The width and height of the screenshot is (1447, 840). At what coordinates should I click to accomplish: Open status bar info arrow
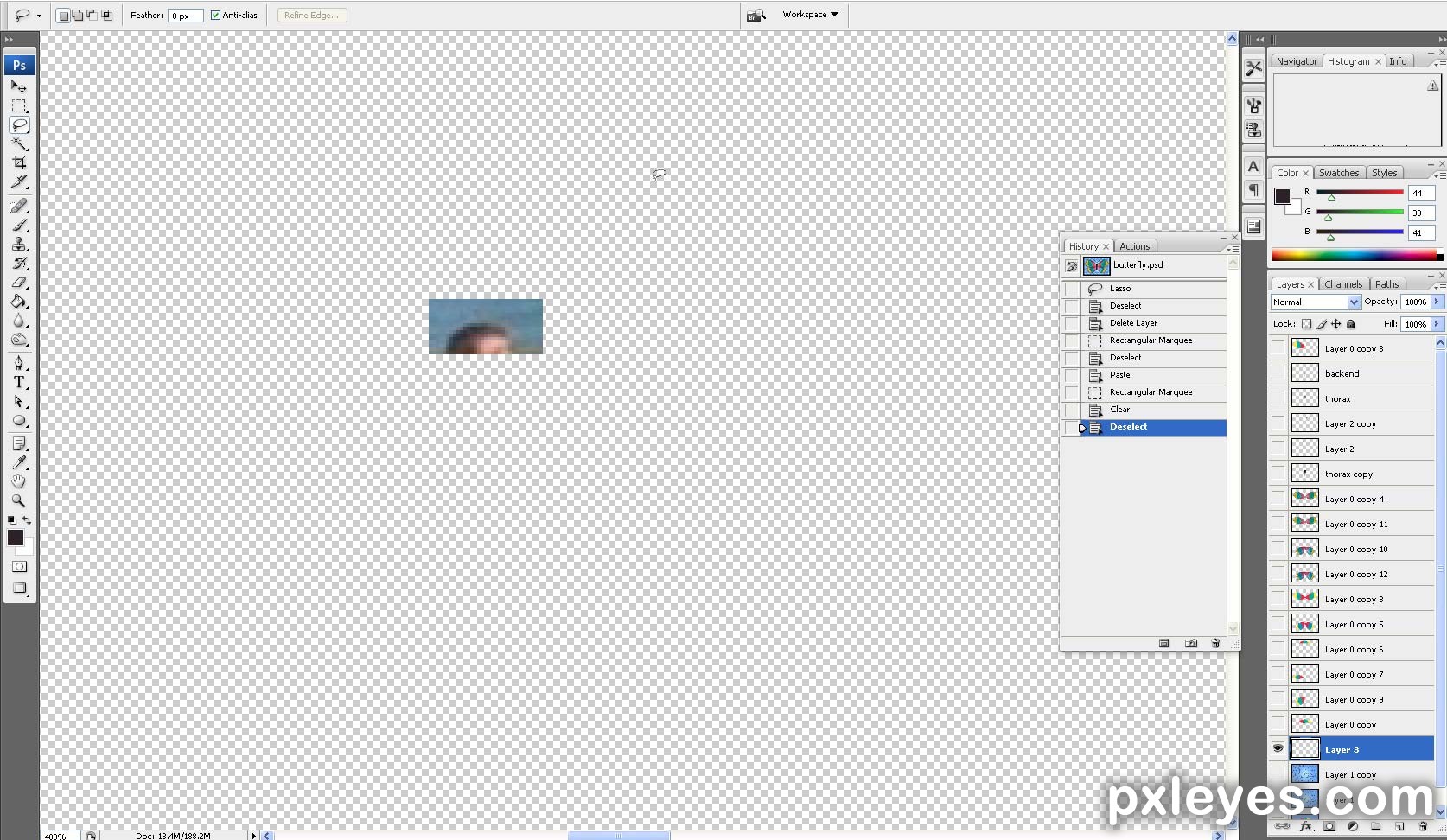pyautogui.click(x=253, y=835)
